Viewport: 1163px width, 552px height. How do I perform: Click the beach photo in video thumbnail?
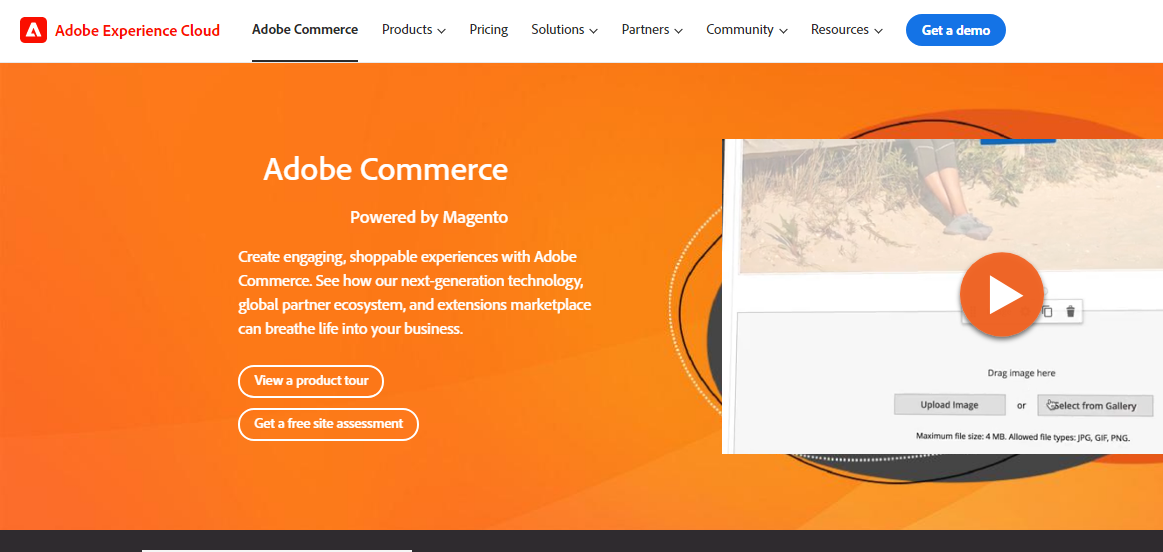(951, 206)
